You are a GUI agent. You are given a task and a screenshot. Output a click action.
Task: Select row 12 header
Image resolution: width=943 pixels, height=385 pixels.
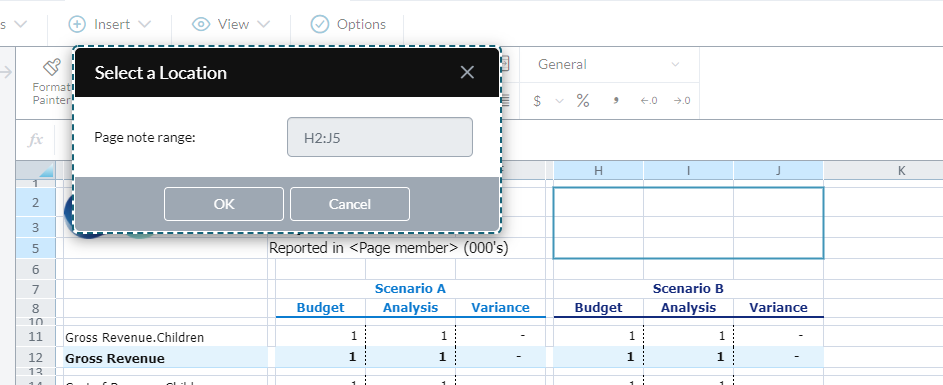[x=35, y=358]
